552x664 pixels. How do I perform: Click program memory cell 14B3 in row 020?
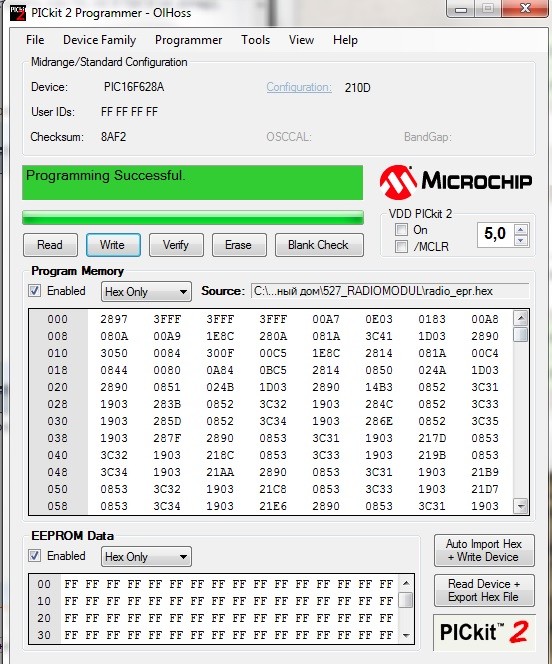point(379,387)
